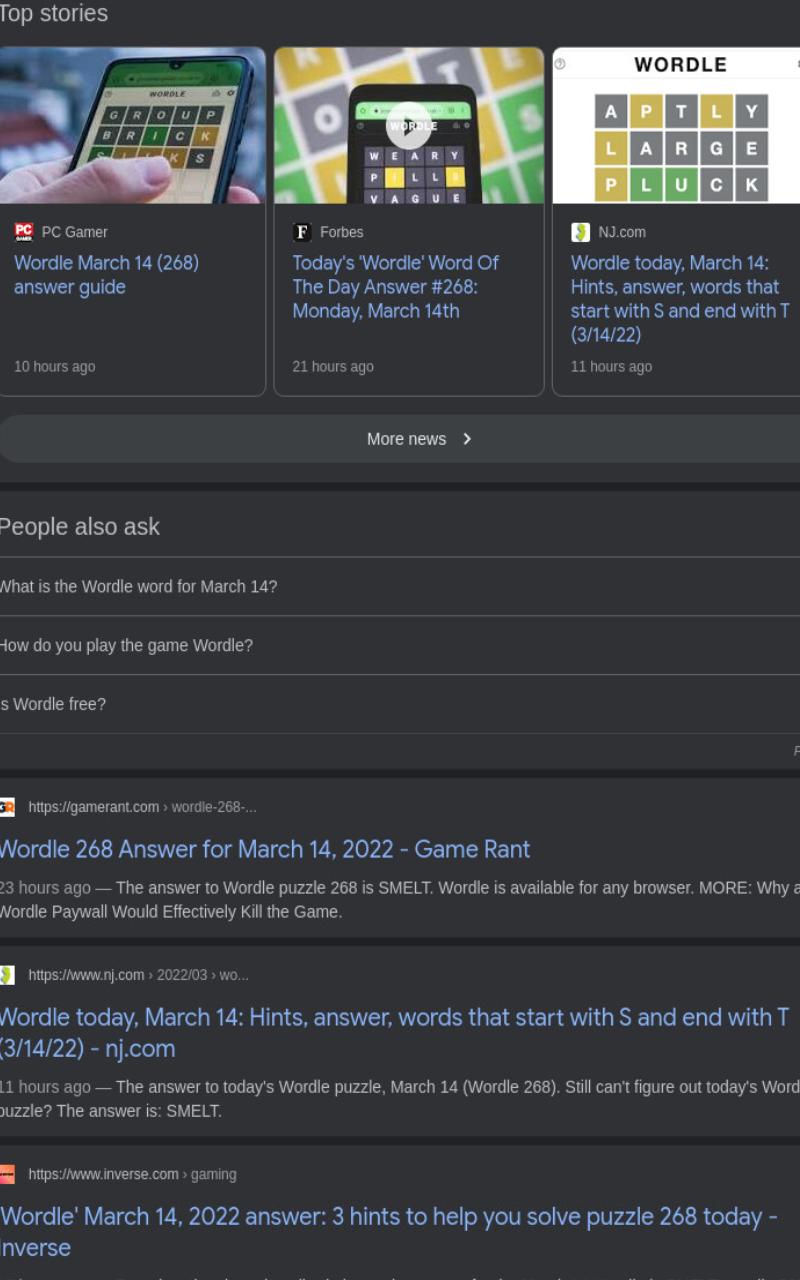Click the nj.com favicon in search results
This screenshot has height=1280, width=800.
[x=6, y=975]
